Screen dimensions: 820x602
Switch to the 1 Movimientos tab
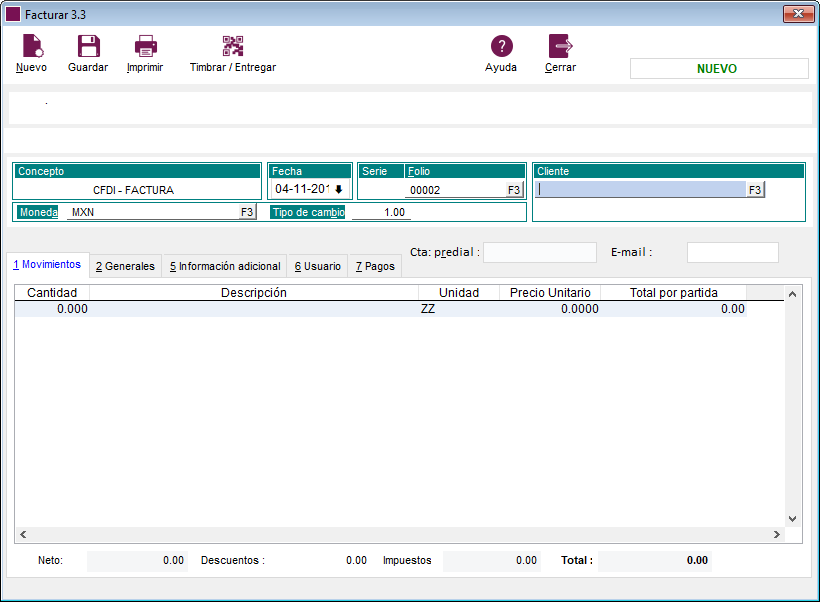point(48,265)
